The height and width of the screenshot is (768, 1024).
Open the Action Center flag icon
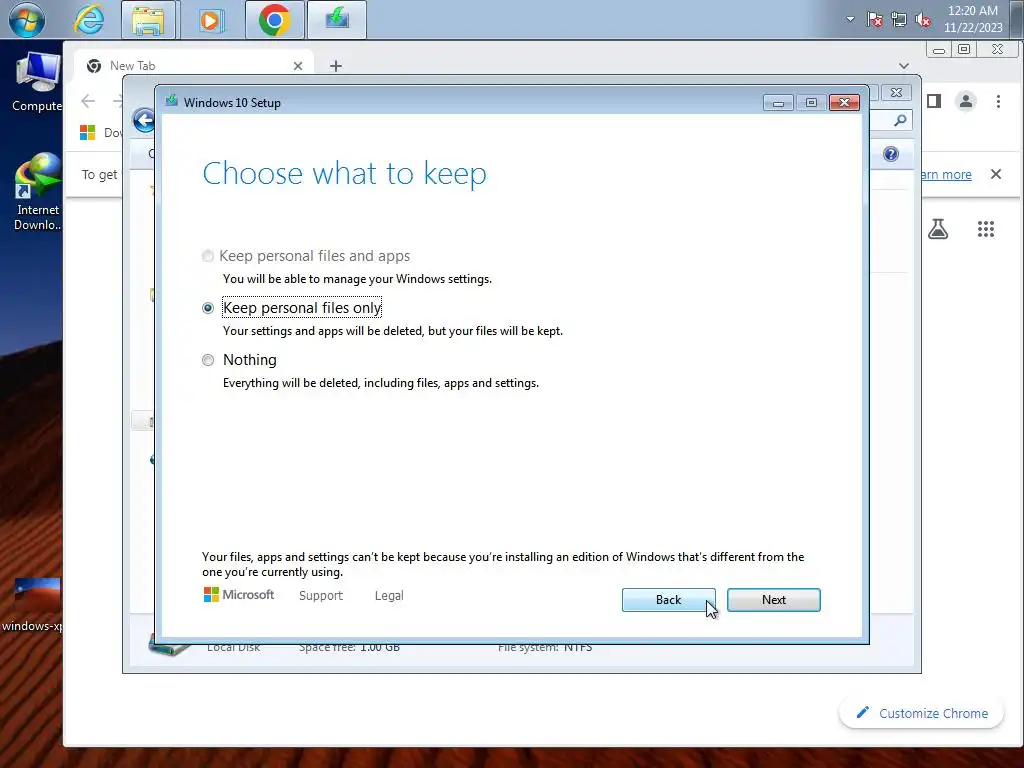click(x=874, y=19)
